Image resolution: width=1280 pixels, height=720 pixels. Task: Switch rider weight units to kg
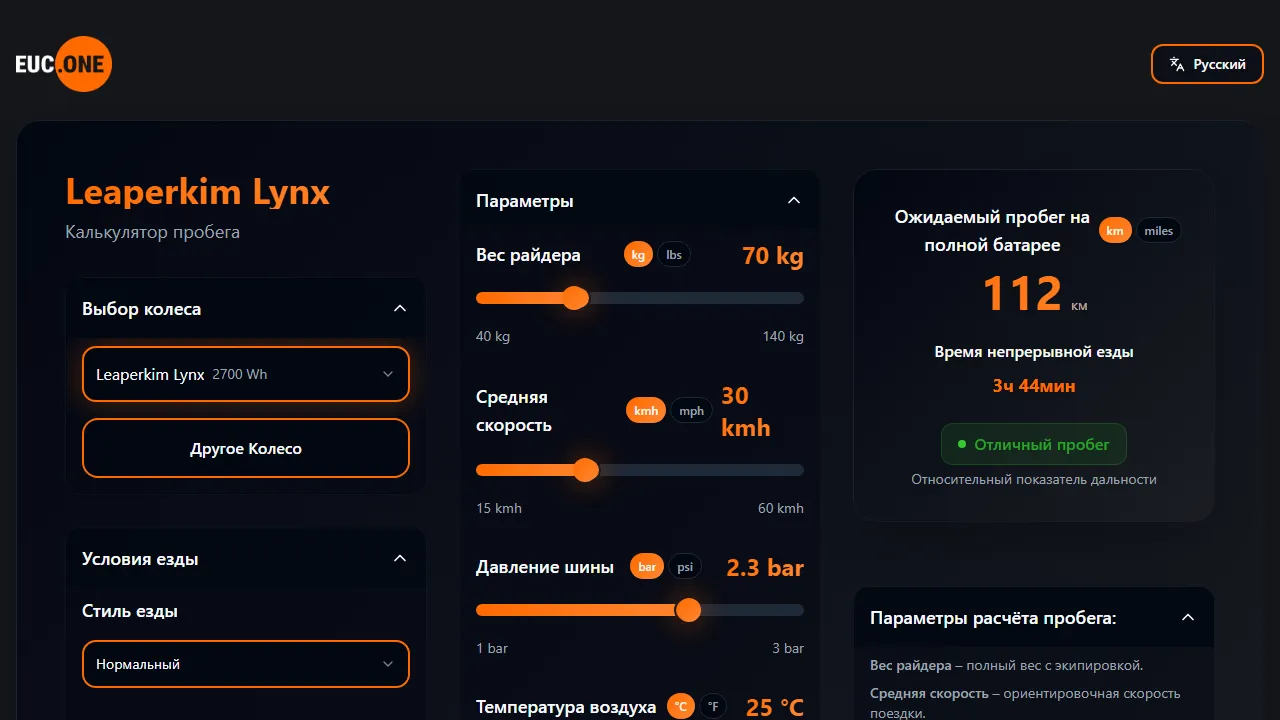coord(638,254)
